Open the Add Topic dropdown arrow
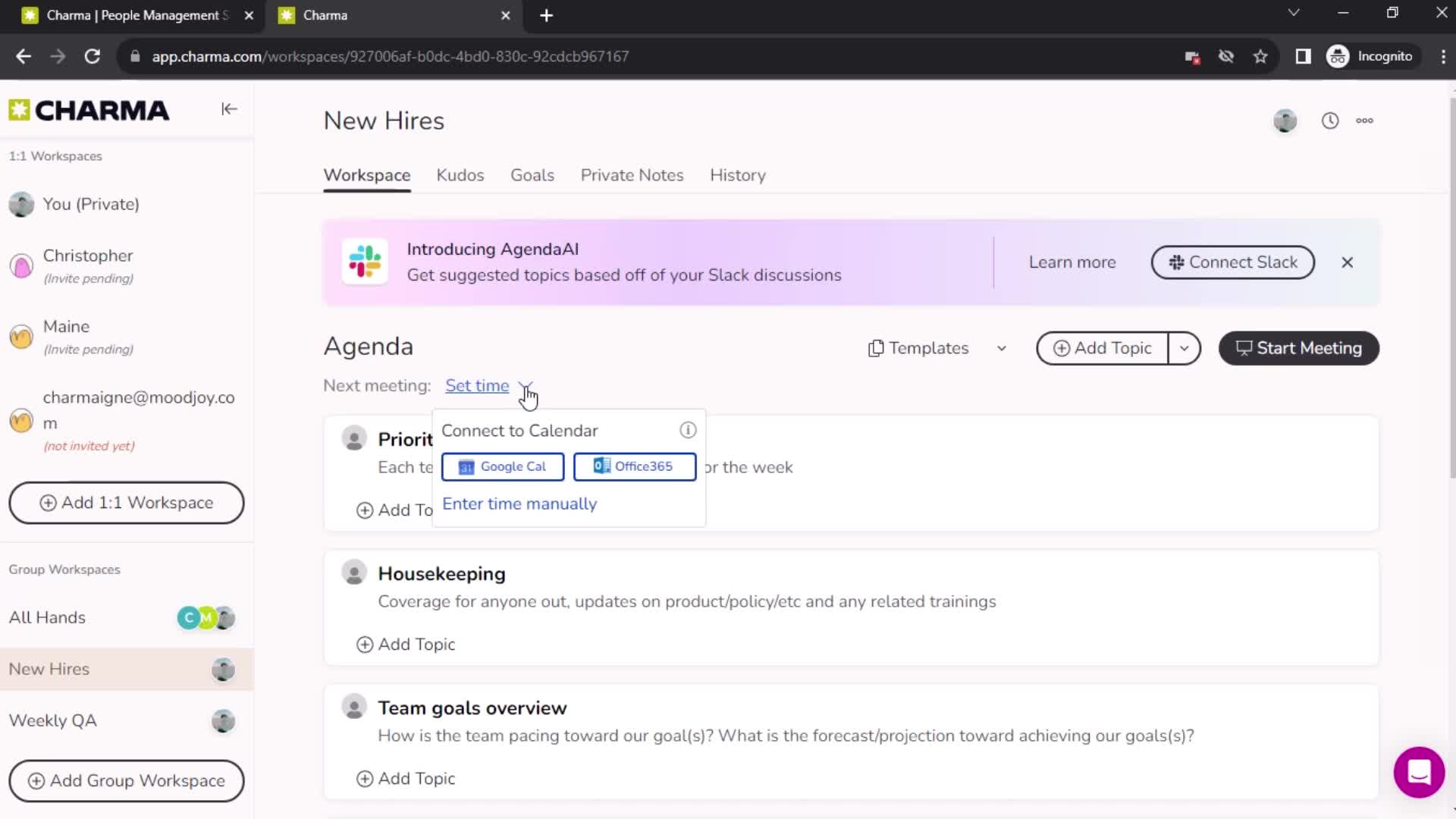The width and height of the screenshot is (1456, 819). (1184, 348)
